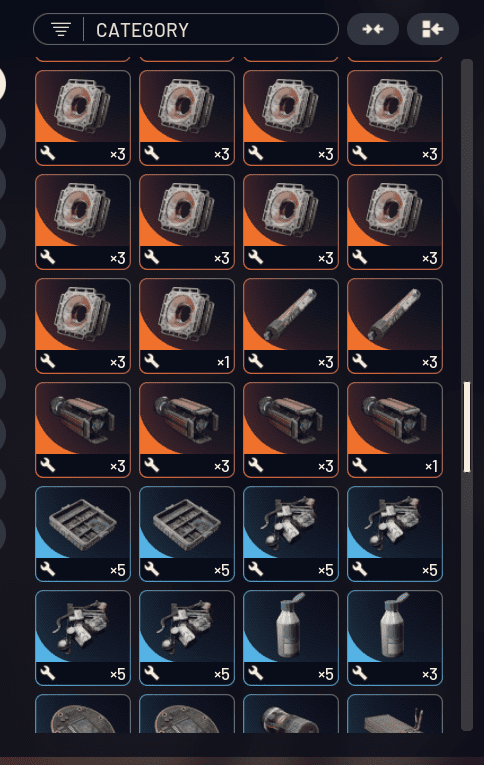Click wrench icon on second orange rod
This screenshot has height=765, width=484.
[360, 362]
